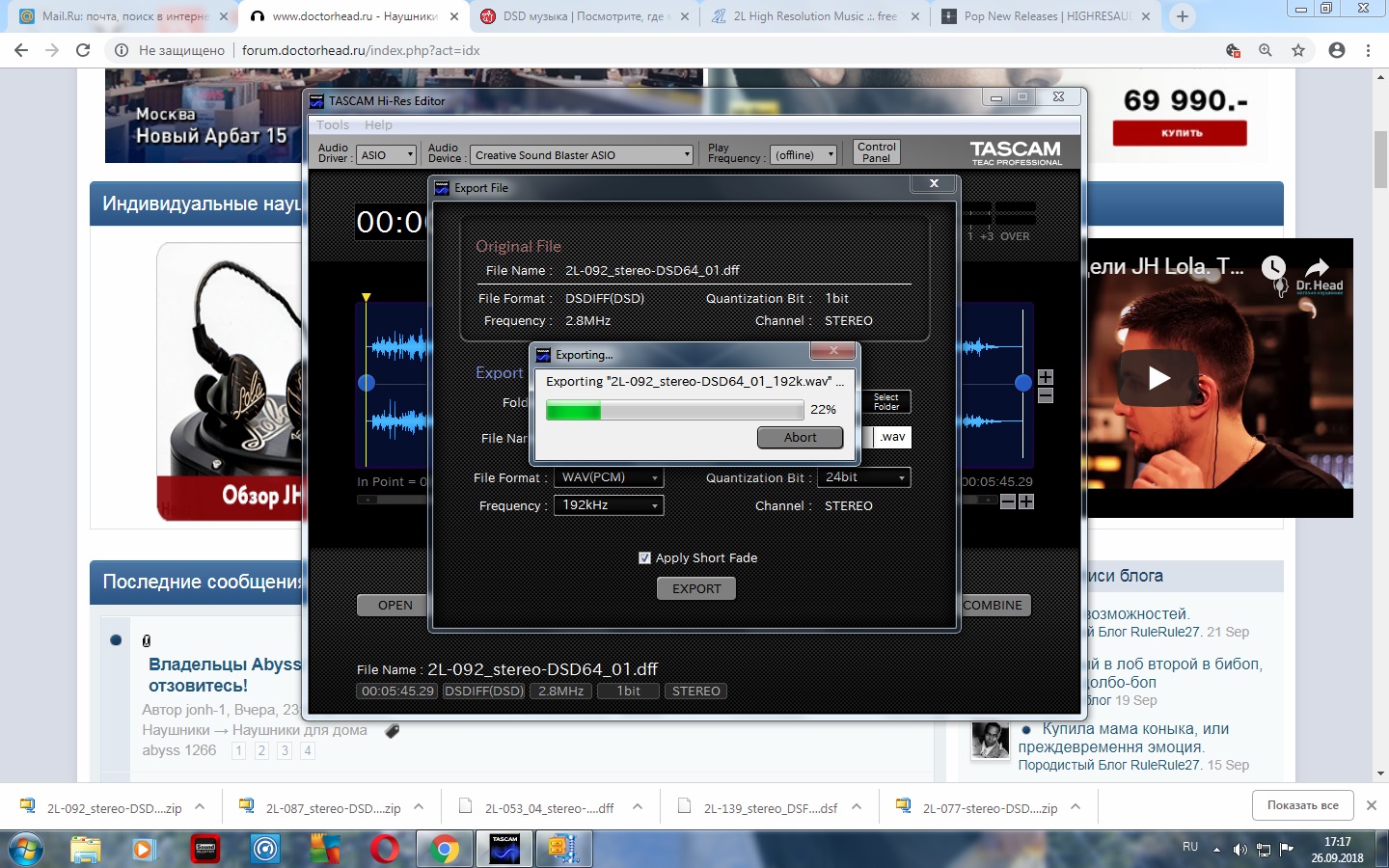Abort the export in progress
The width and height of the screenshot is (1389, 868).
tap(800, 438)
